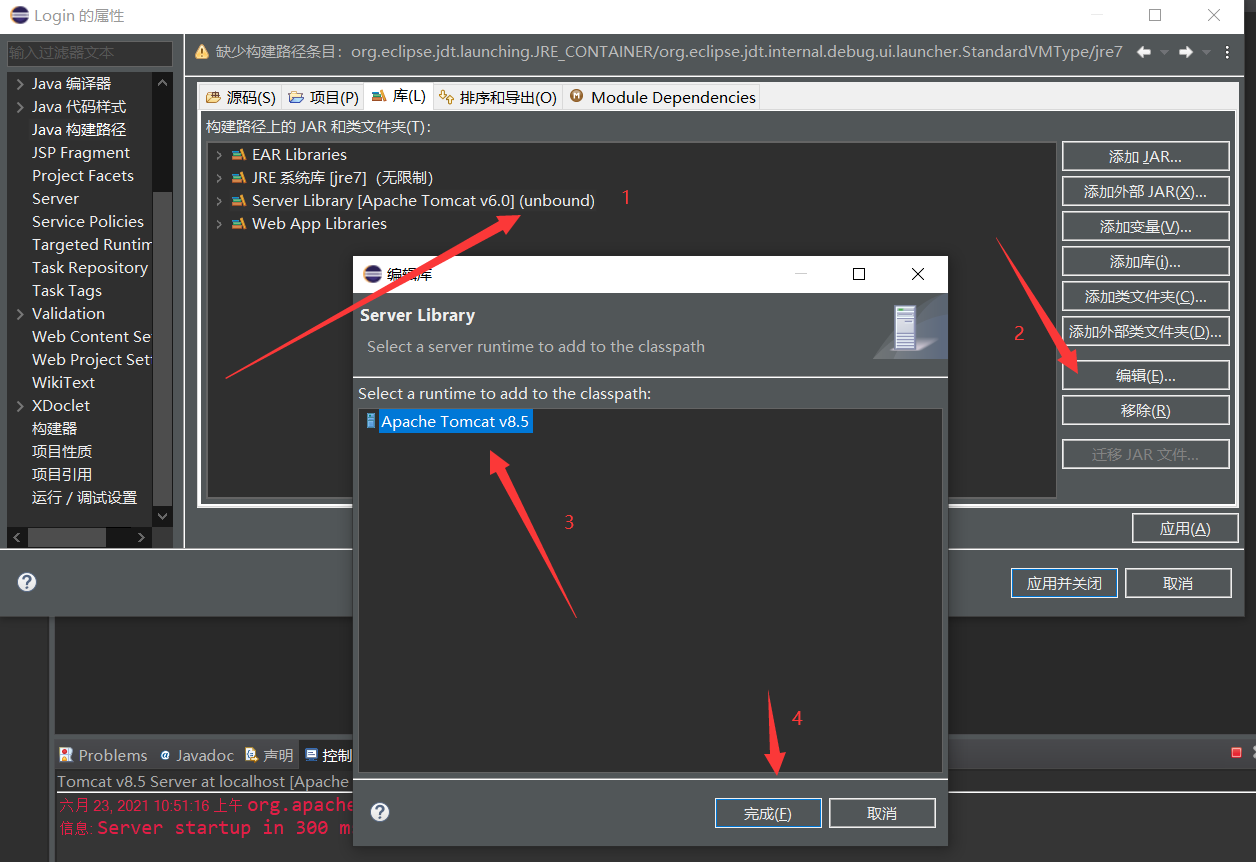Screen dimensions: 1256x862
Task: Click the red terminate icon in the console toolbar
Action: [x=1237, y=752]
